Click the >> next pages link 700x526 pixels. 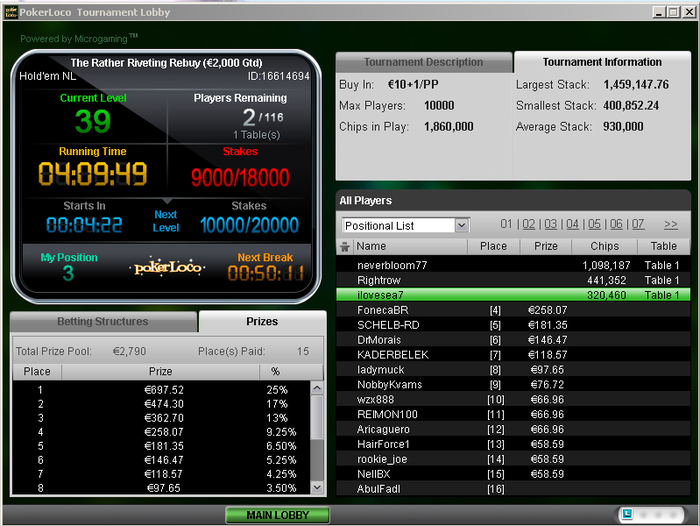[671, 224]
